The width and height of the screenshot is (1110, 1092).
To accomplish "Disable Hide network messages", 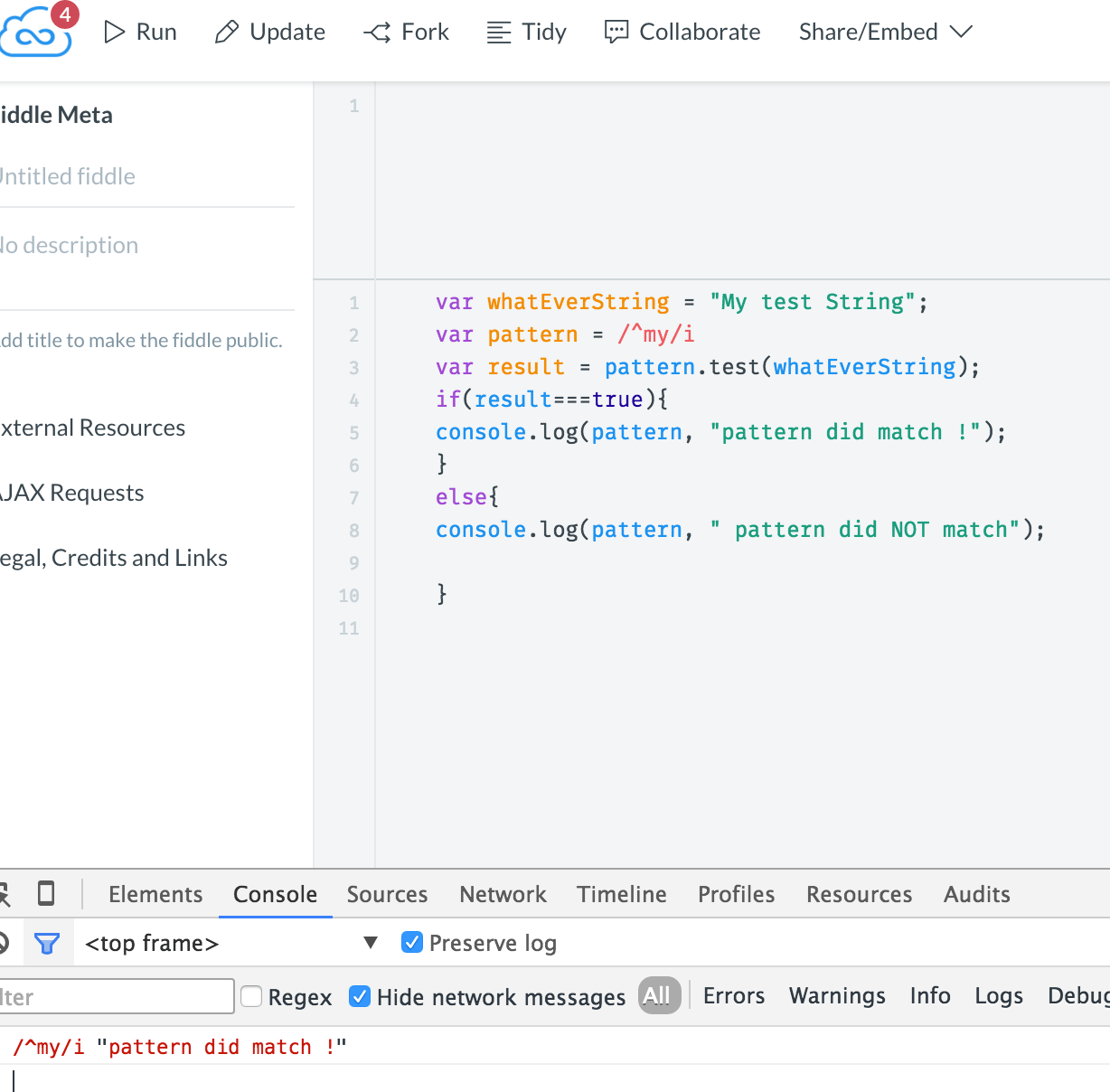I will tap(360, 996).
